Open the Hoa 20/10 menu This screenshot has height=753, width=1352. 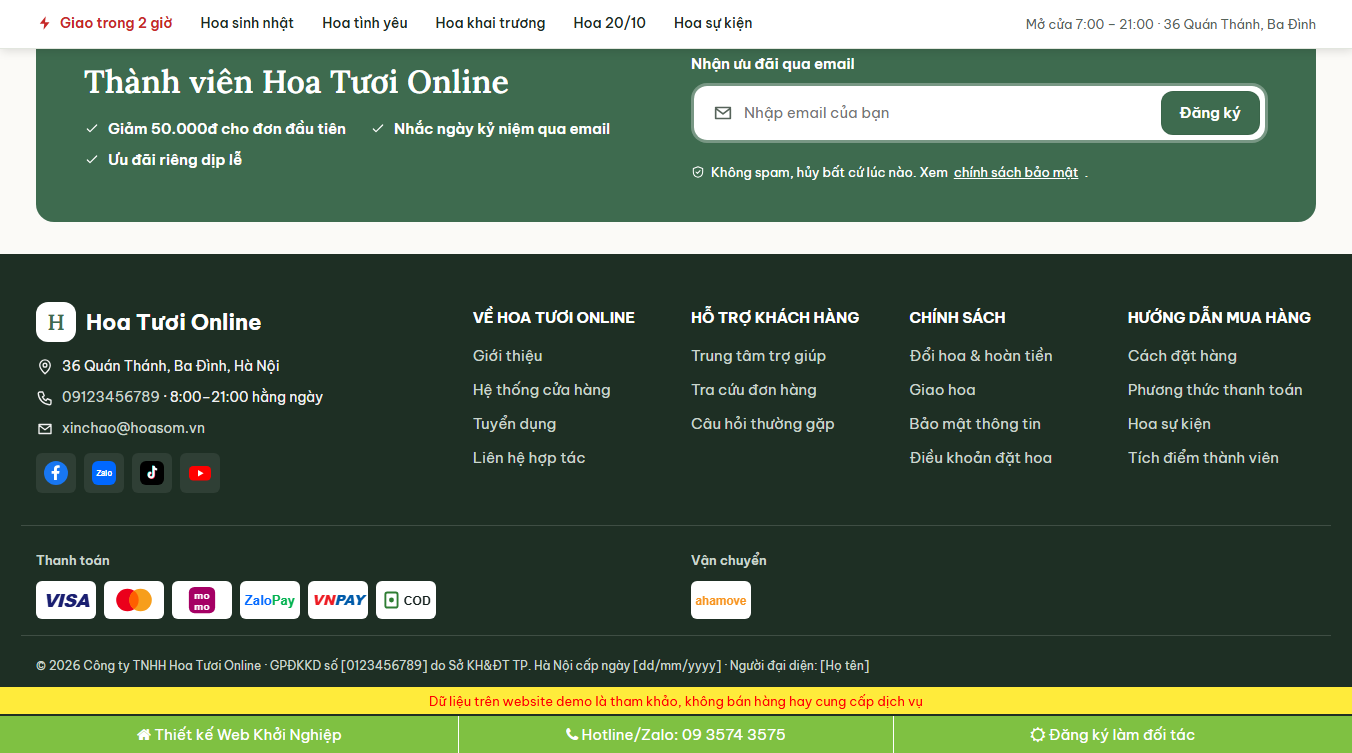pos(610,23)
